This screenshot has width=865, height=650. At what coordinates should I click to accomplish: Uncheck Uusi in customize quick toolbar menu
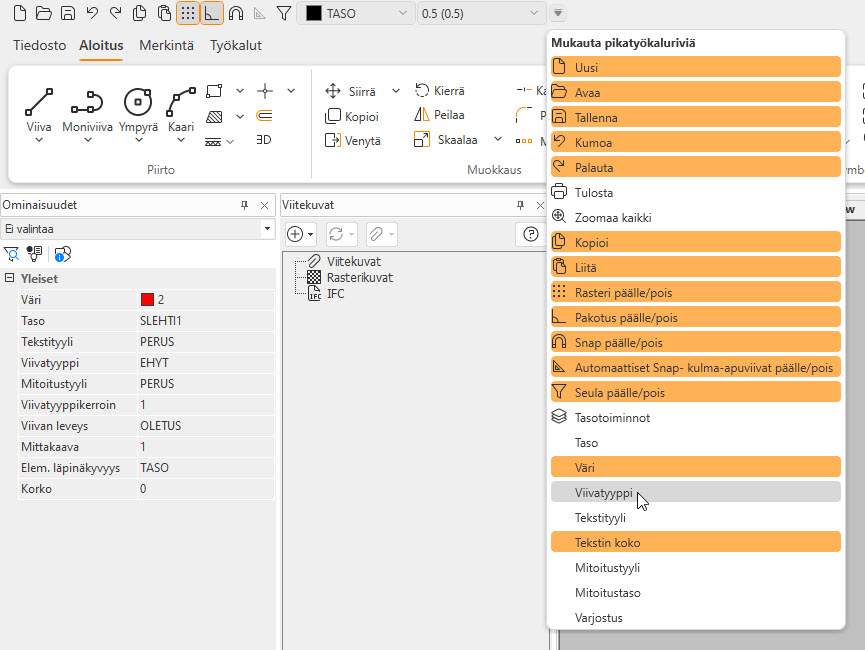696,67
